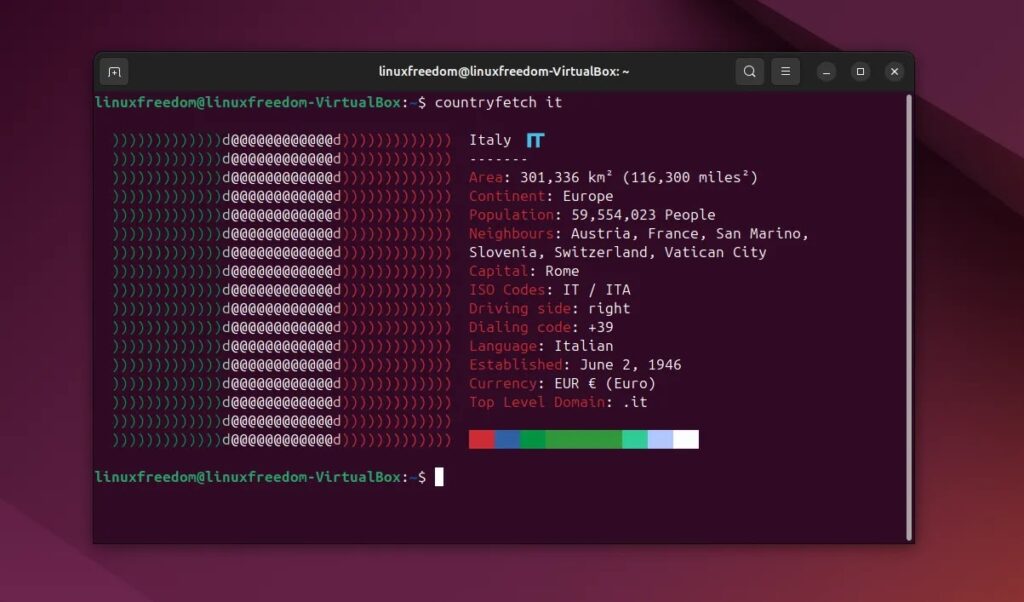Click the 'Population' label in output
Image resolution: width=1024 pixels, height=602 pixels.
511,215
